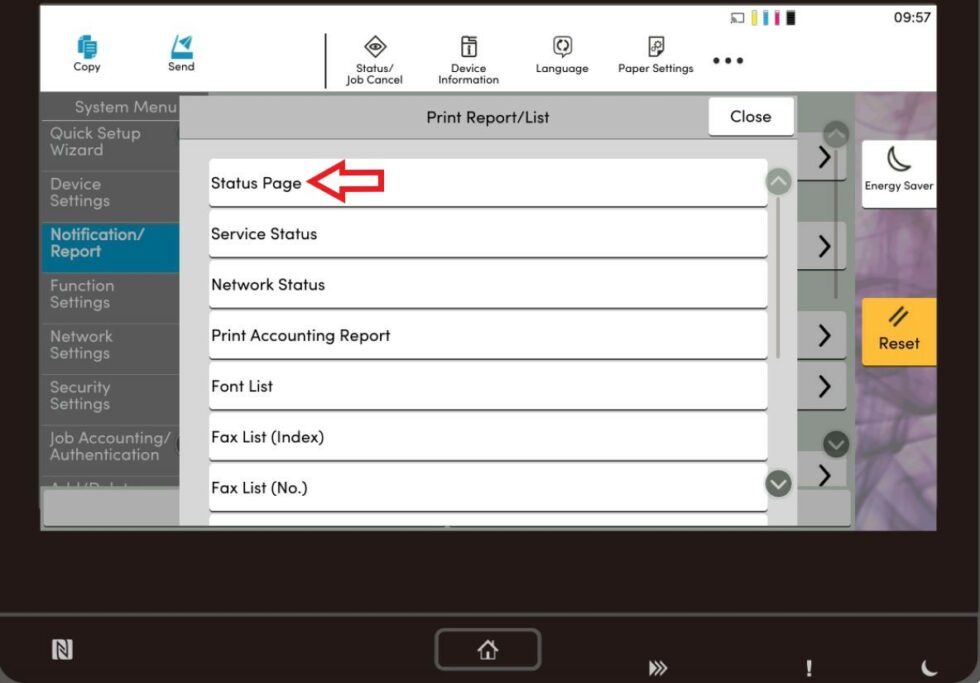Open the ellipsis for more functions

click(728, 60)
